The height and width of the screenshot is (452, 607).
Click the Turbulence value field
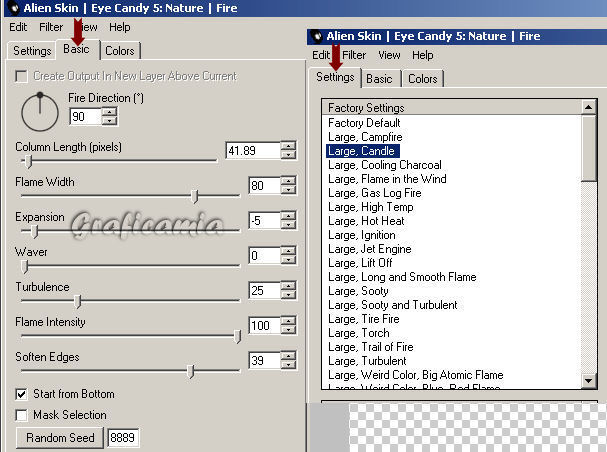pyautogui.click(x=264, y=291)
